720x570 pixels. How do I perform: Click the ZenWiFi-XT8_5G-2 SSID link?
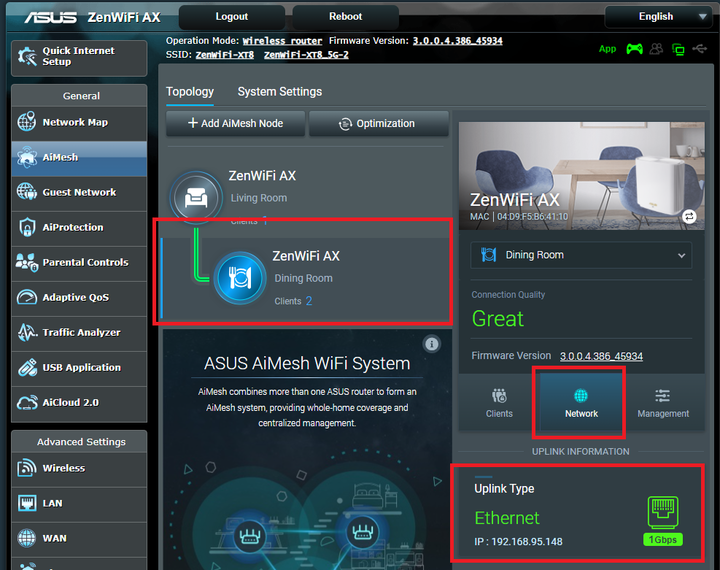[306, 55]
